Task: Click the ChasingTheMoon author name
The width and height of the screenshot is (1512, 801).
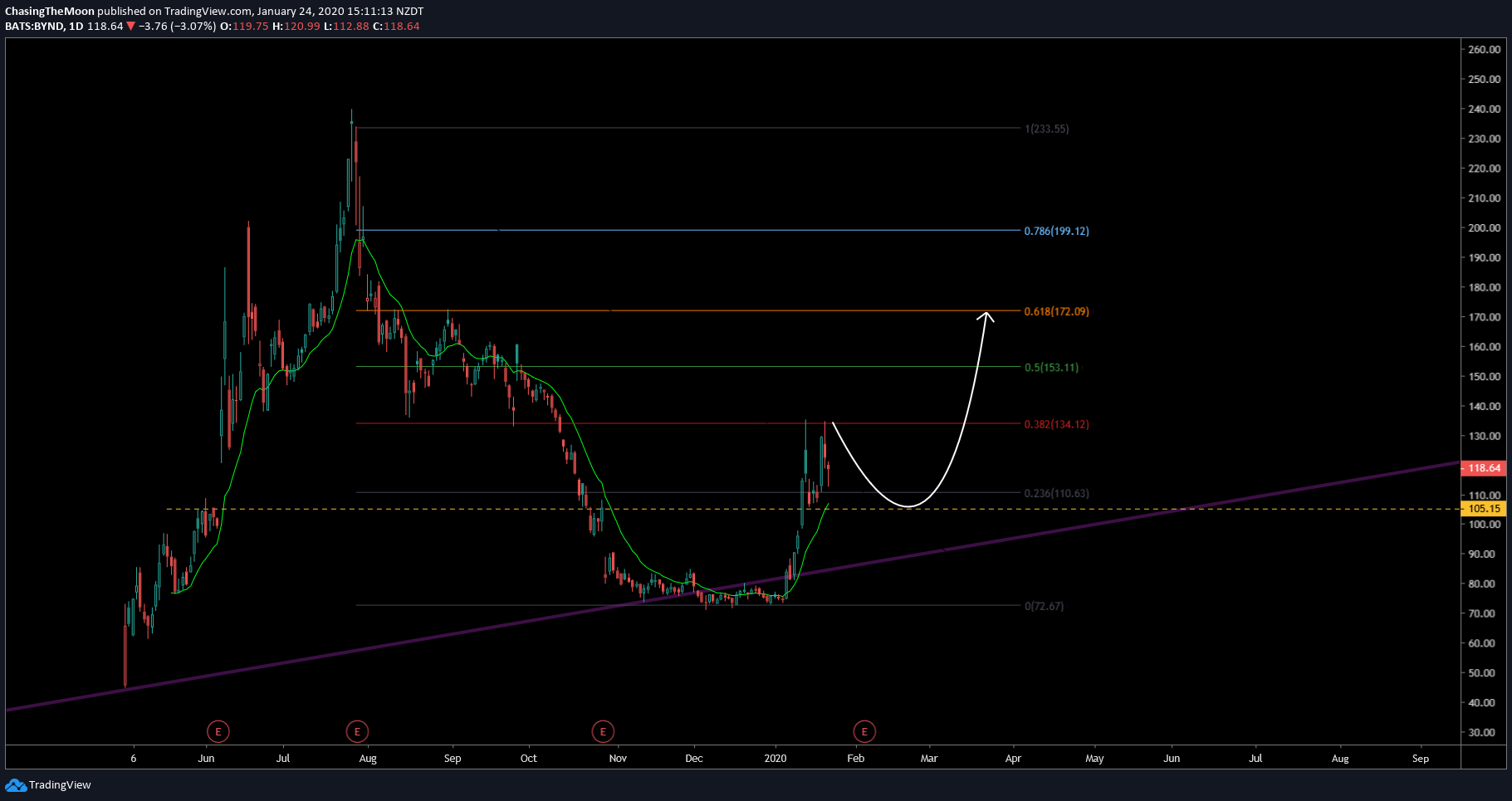Action: click(50, 12)
